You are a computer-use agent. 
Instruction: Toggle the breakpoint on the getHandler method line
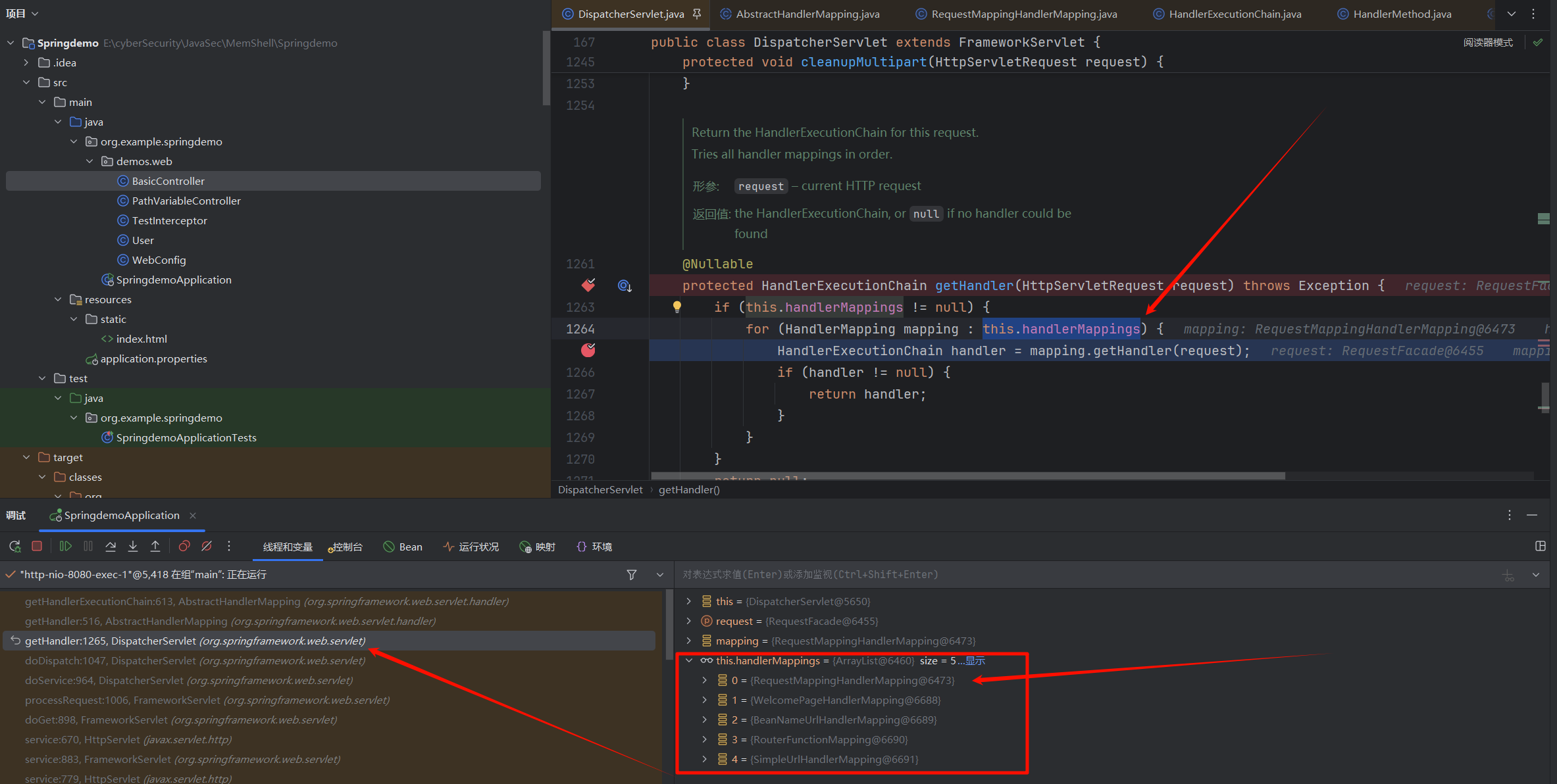[x=588, y=285]
